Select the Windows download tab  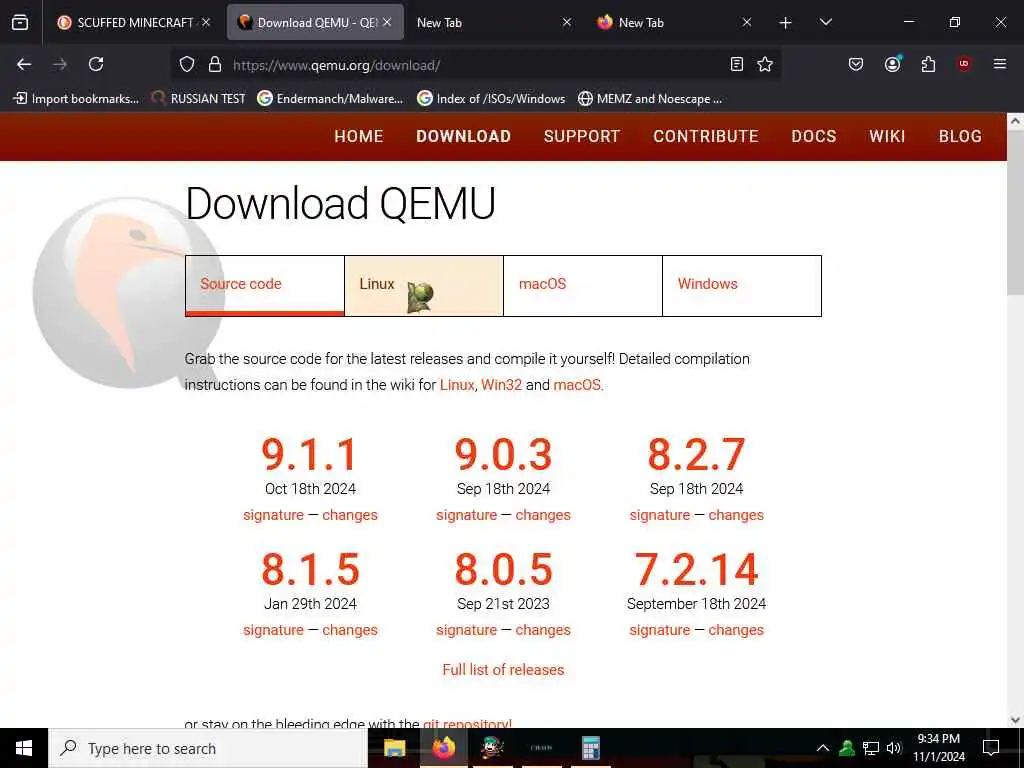click(x=742, y=285)
